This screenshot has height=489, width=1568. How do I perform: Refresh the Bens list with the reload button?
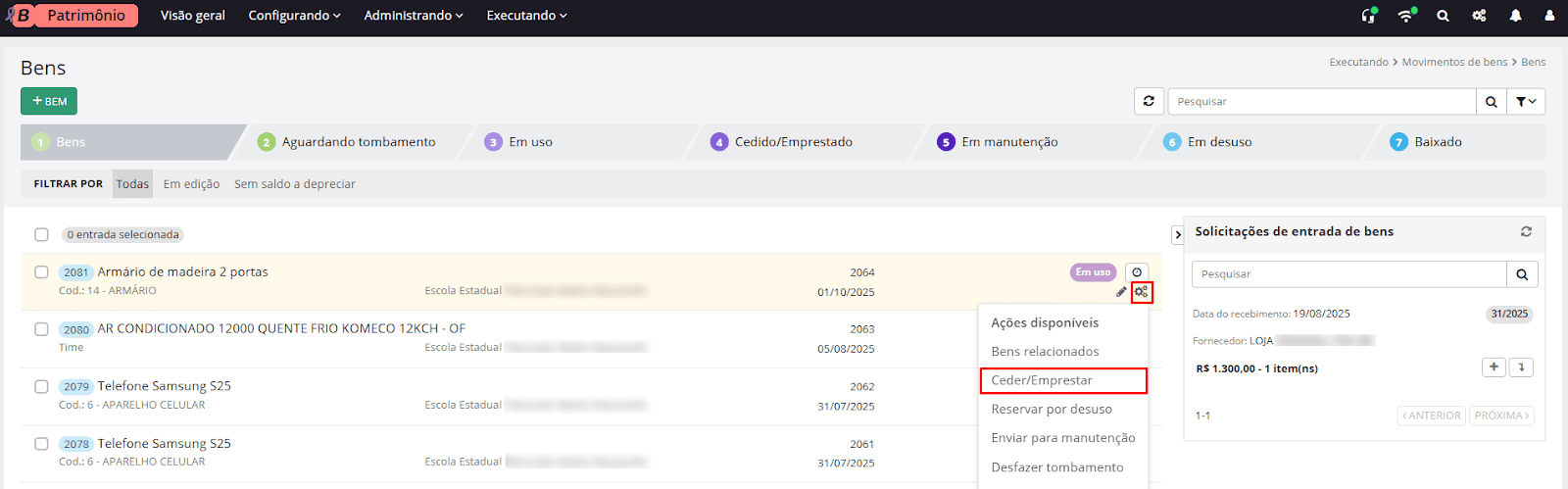click(x=1149, y=101)
